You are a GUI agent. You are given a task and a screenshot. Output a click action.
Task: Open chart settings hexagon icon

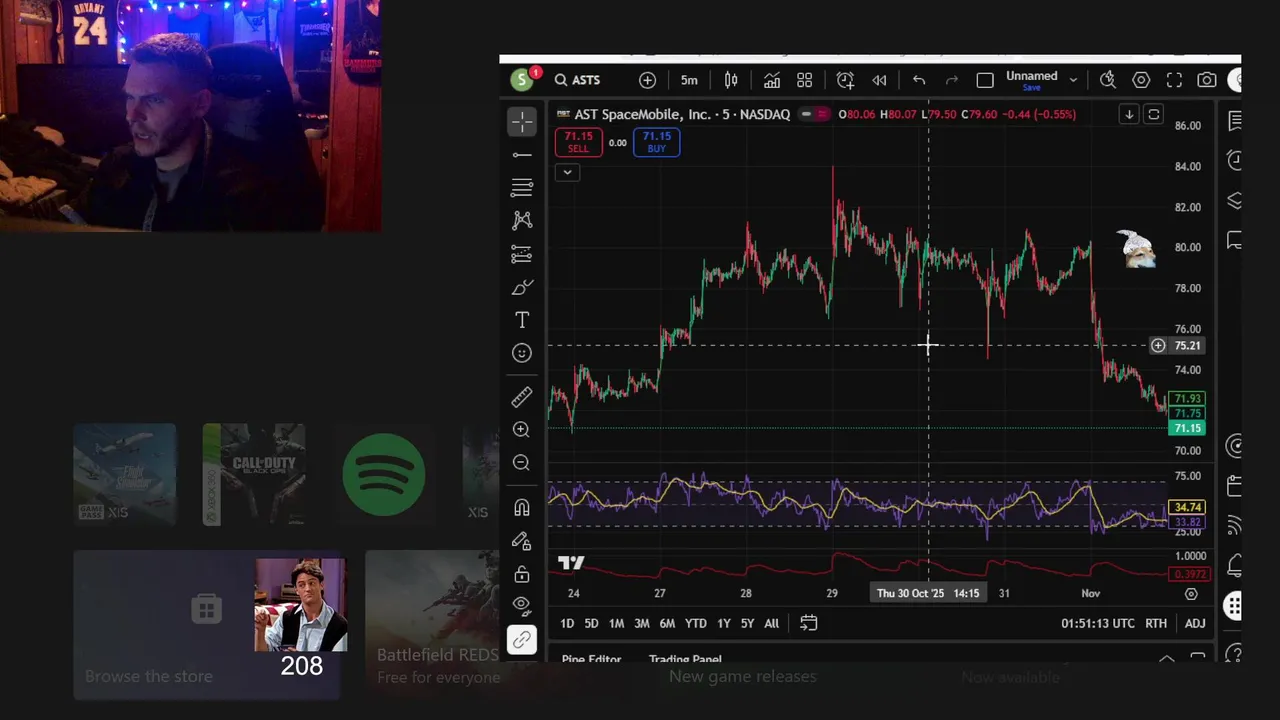(x=1141, y=80)
